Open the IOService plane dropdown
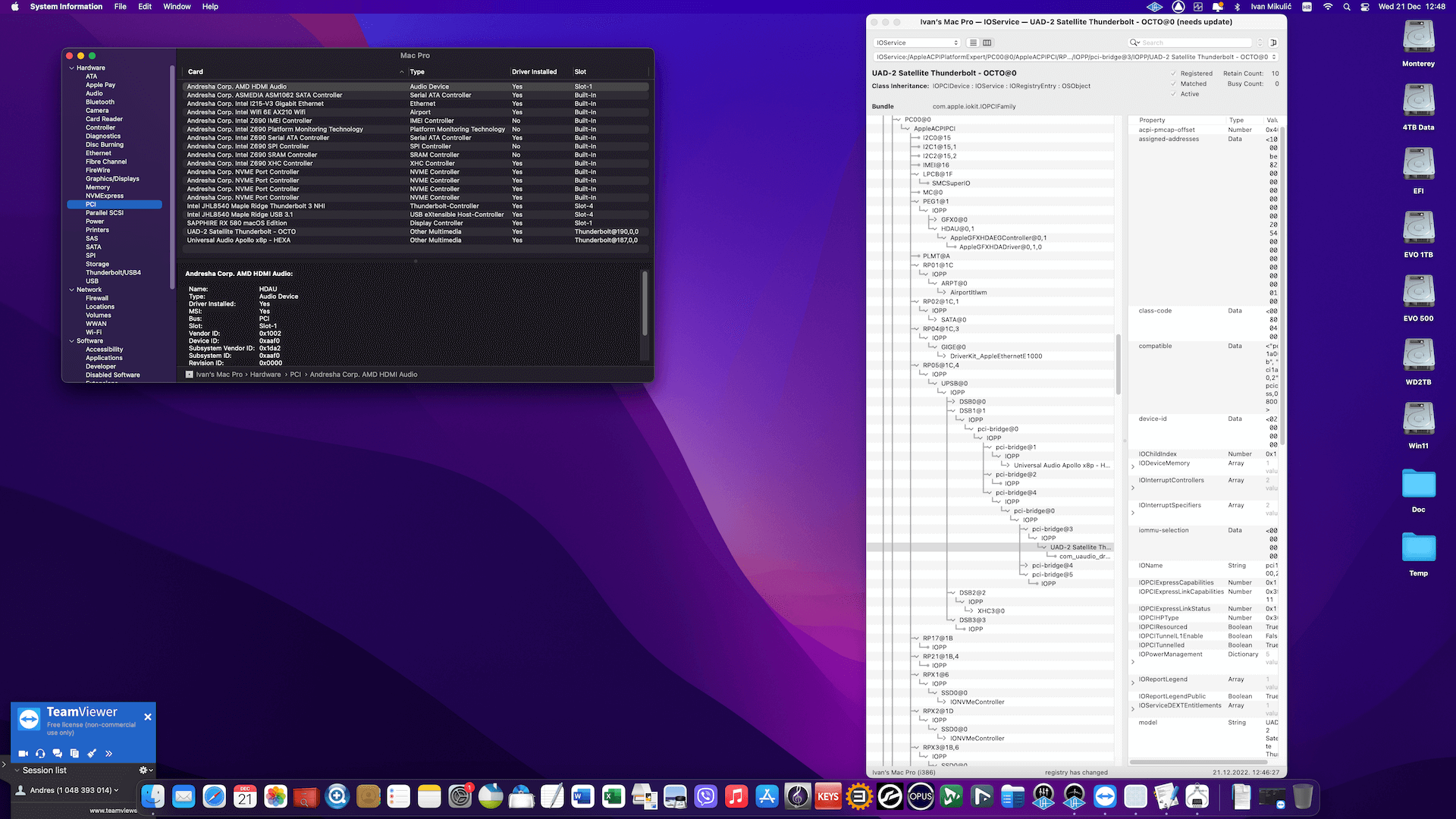The height and width of the screenshot is (819, 1456). pos(917,42)
